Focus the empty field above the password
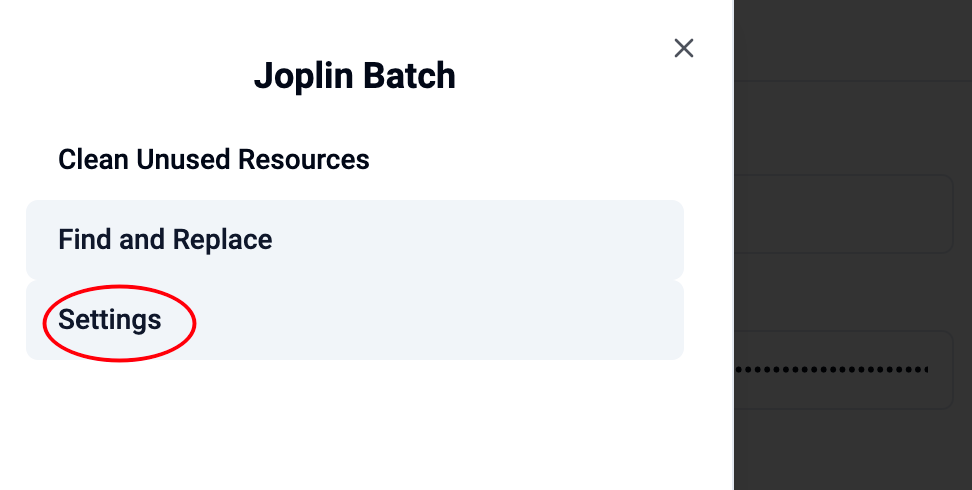 (x=844, y=214)
